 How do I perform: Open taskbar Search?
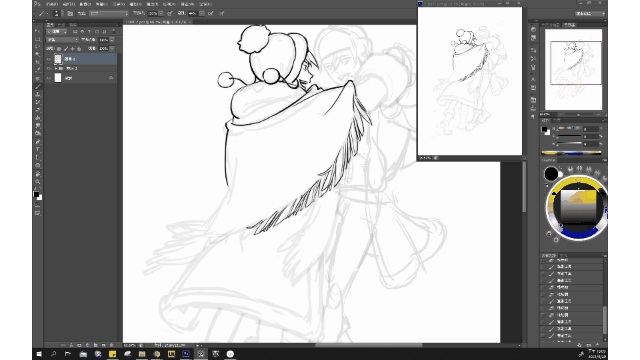pos(53,354)
